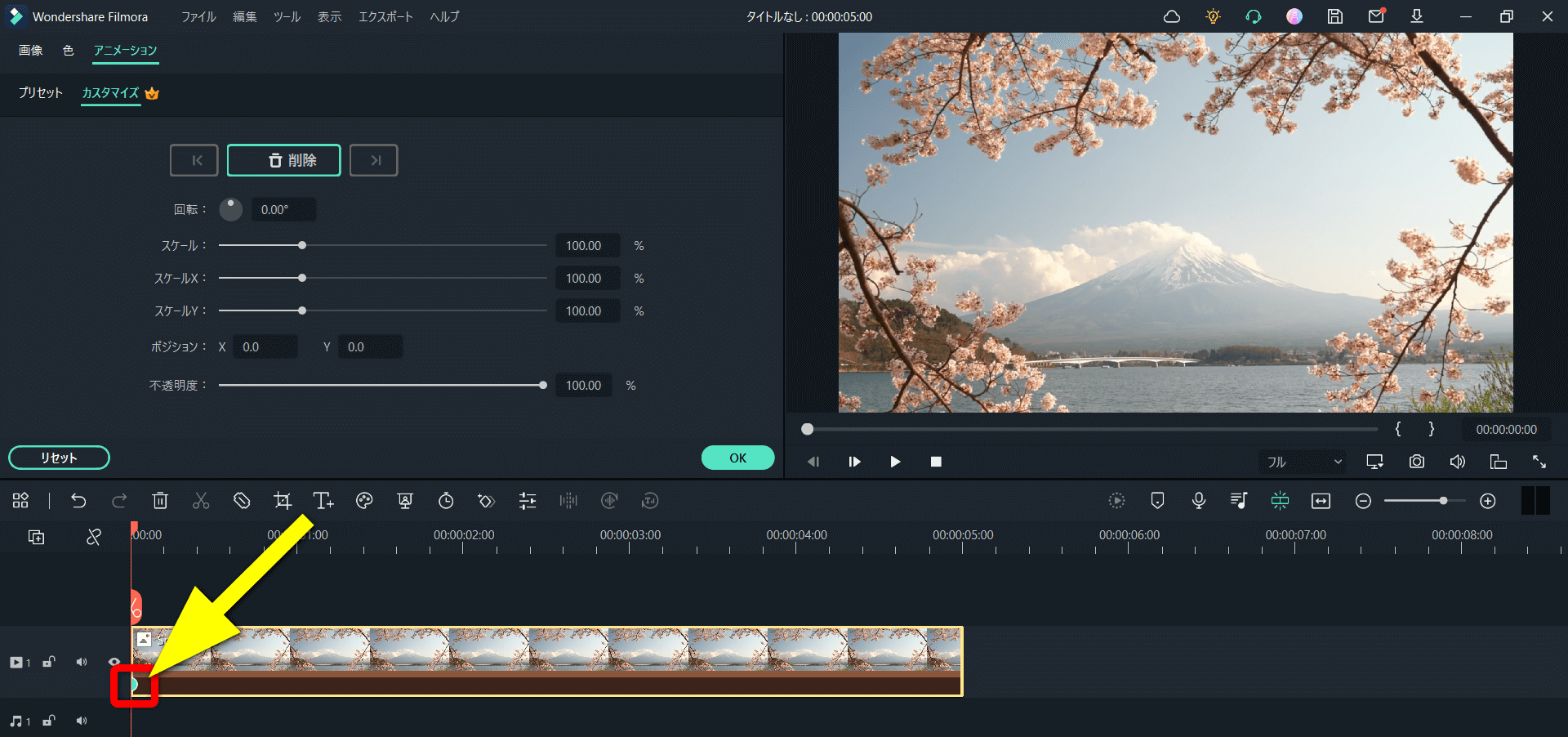Click the 不透明度 slider handle

pos(543,385)
